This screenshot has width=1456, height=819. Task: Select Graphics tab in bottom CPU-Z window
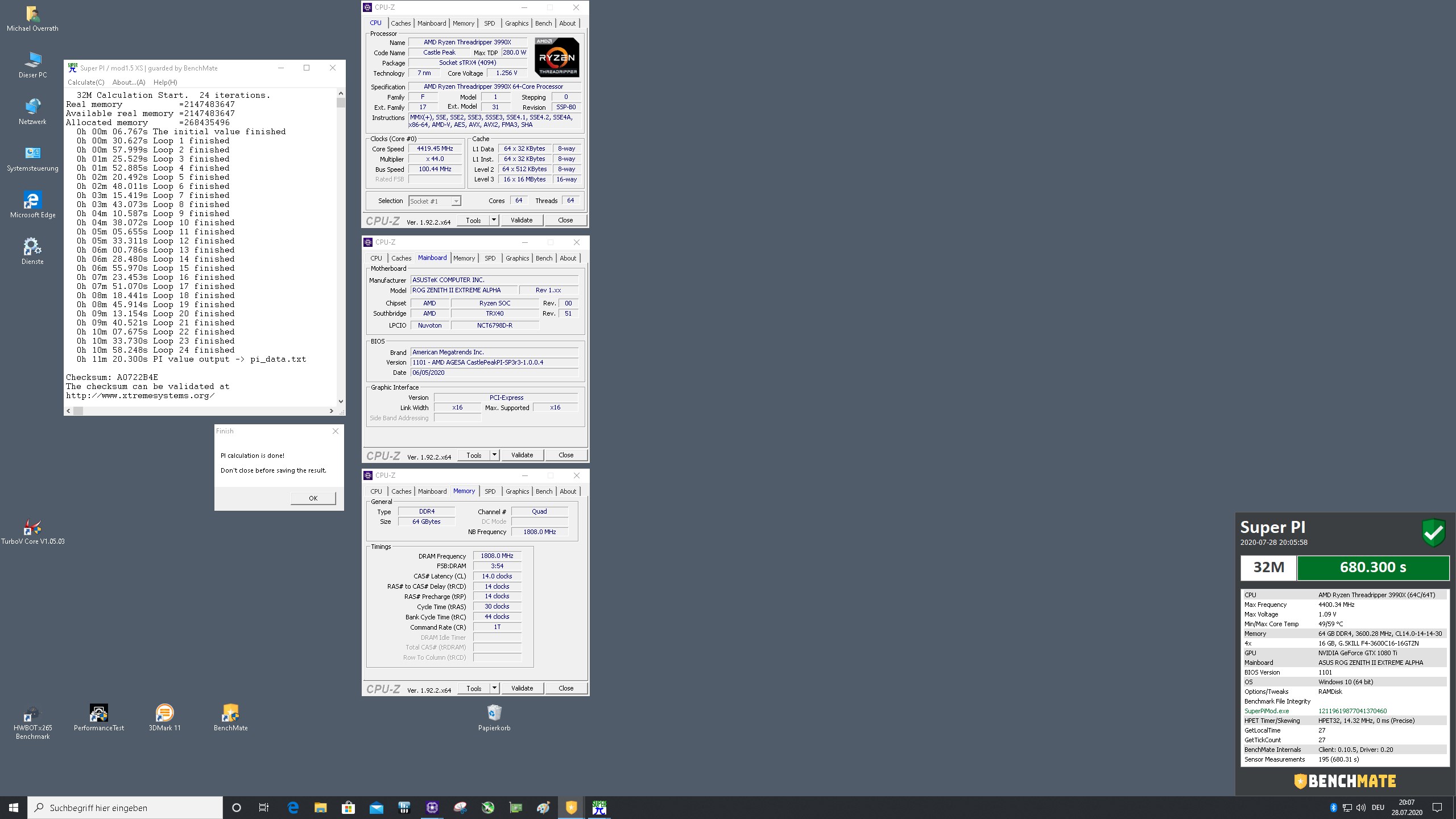[517, 491]
